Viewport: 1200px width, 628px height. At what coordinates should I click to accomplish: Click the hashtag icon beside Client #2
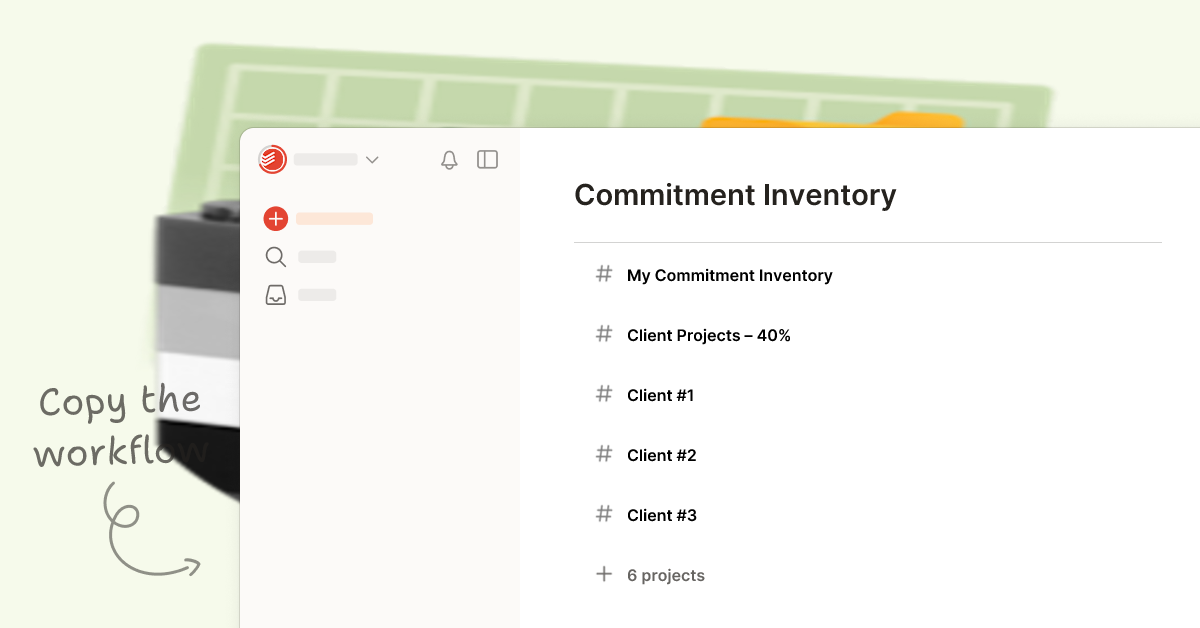(x=604, y=454)
